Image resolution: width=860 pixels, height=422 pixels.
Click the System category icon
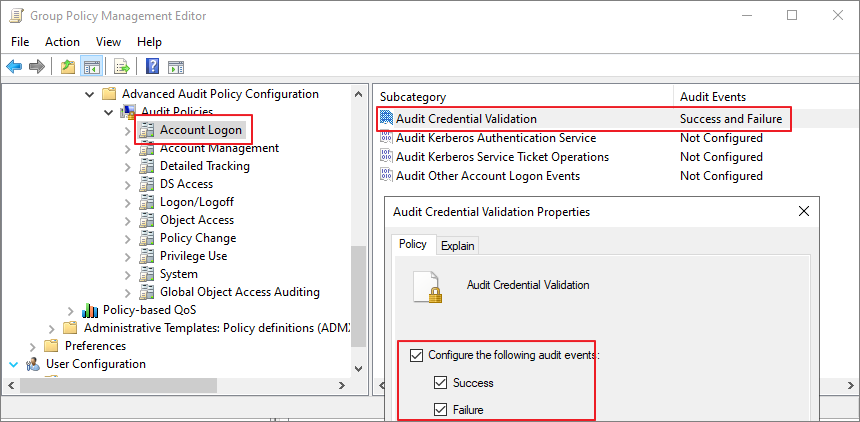click(x=146, y=274)
